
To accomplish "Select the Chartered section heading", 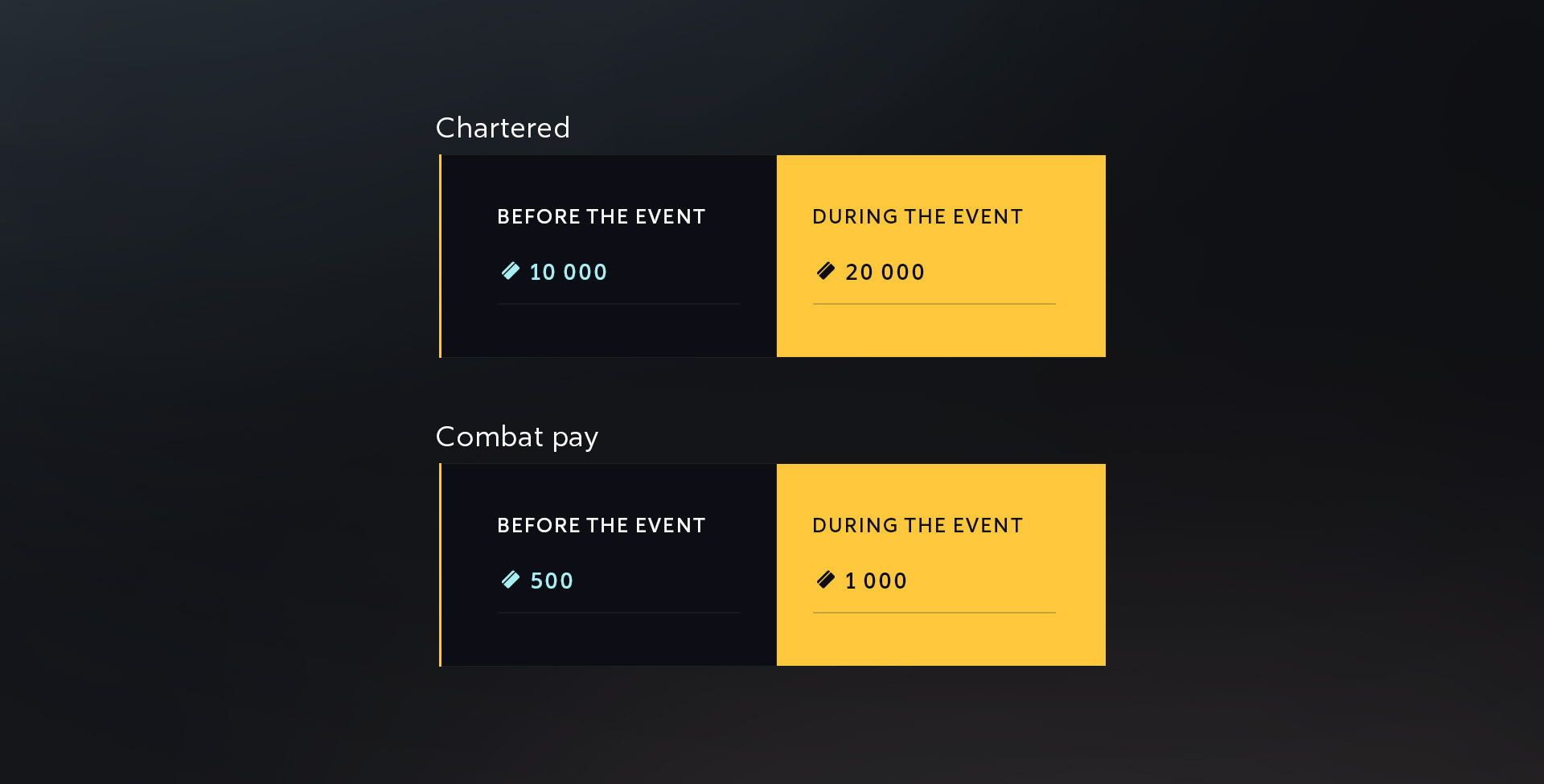I will [x=503, y=128].
